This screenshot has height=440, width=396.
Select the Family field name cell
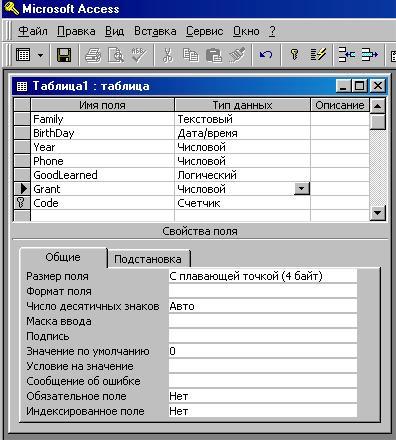(x=102, y=119)
